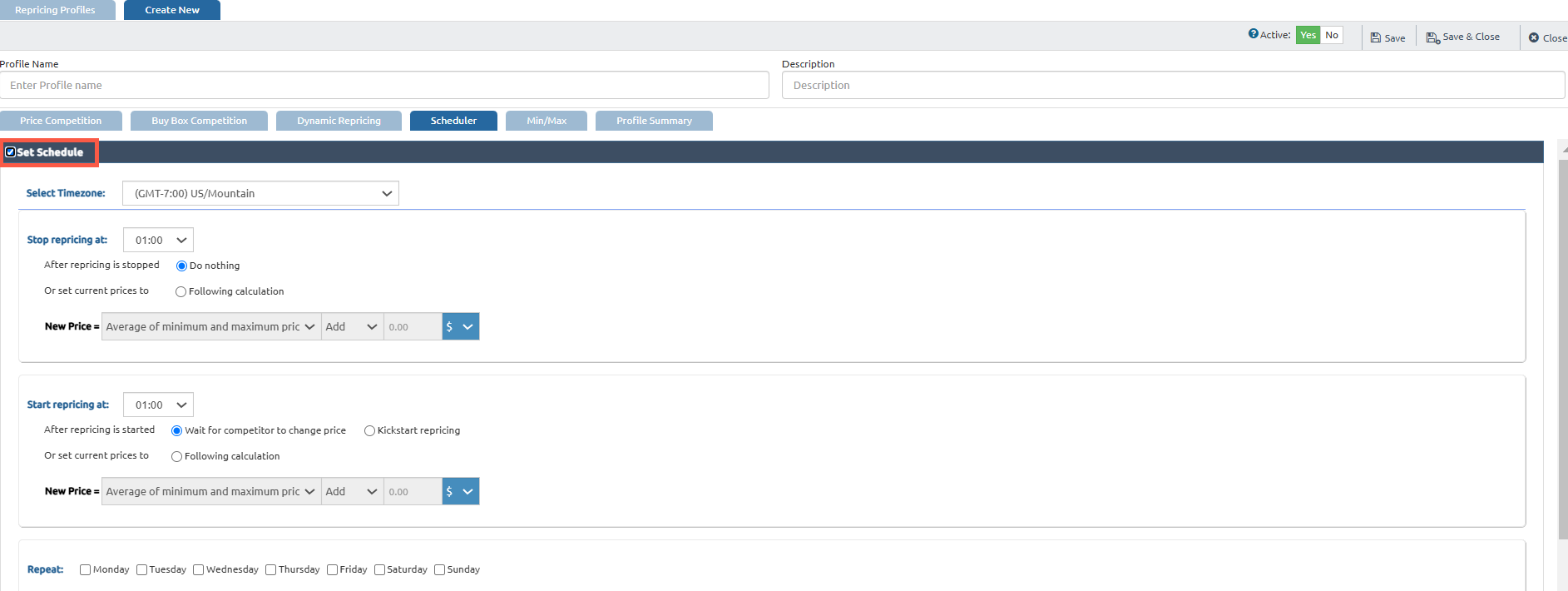Screen dimensions: 1568x591
Task: Set Active toggle to No
Action: [1331, 35]
